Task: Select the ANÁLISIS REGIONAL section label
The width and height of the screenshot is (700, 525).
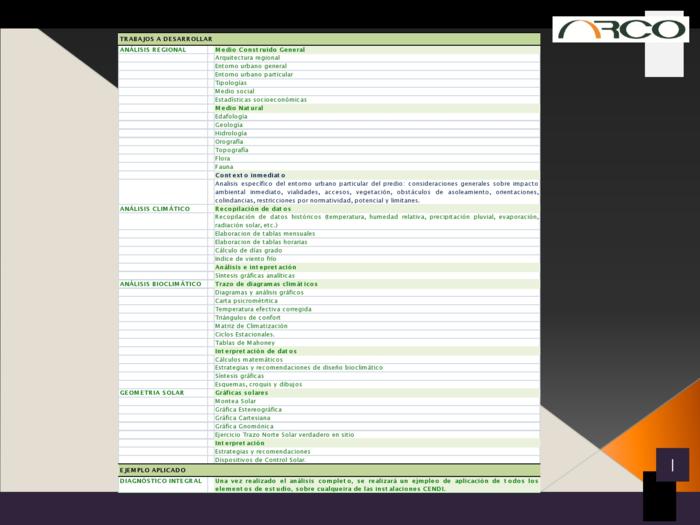Action: [153, 49]
